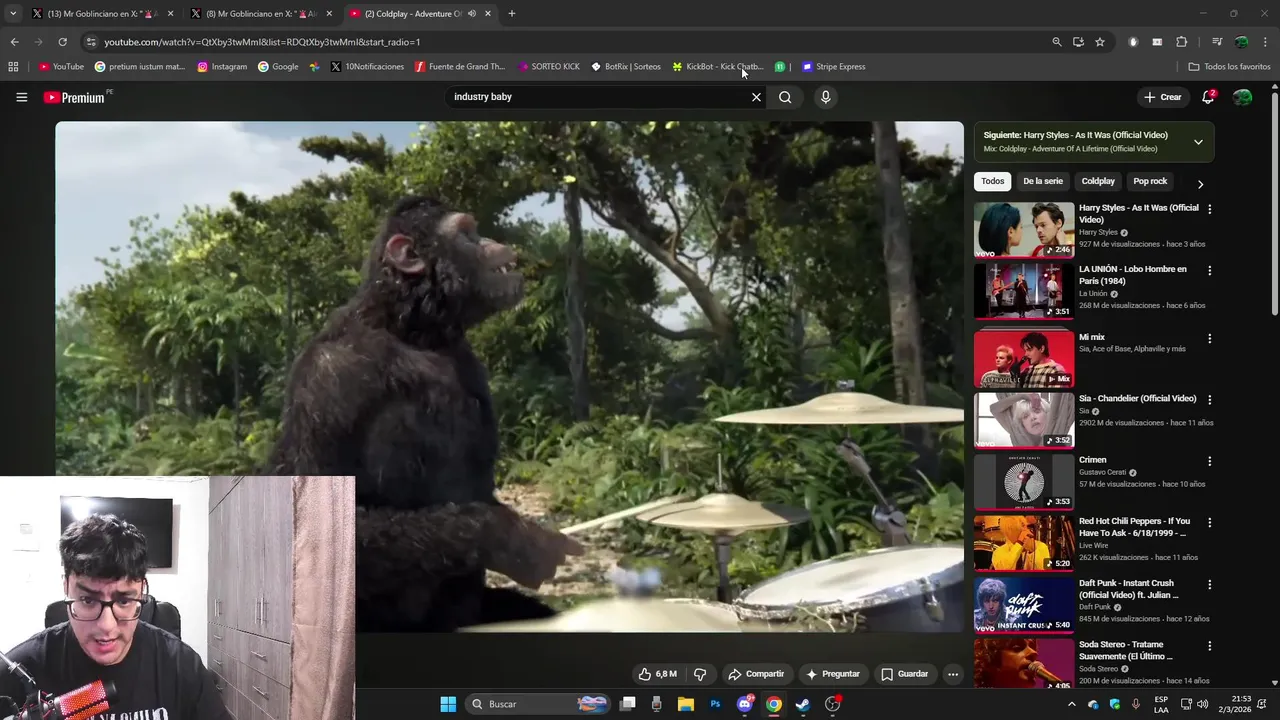Switch to first Mr Goblinciano X tab
The width and height of the screenshot is (1280, 720).
pos(102,14)
